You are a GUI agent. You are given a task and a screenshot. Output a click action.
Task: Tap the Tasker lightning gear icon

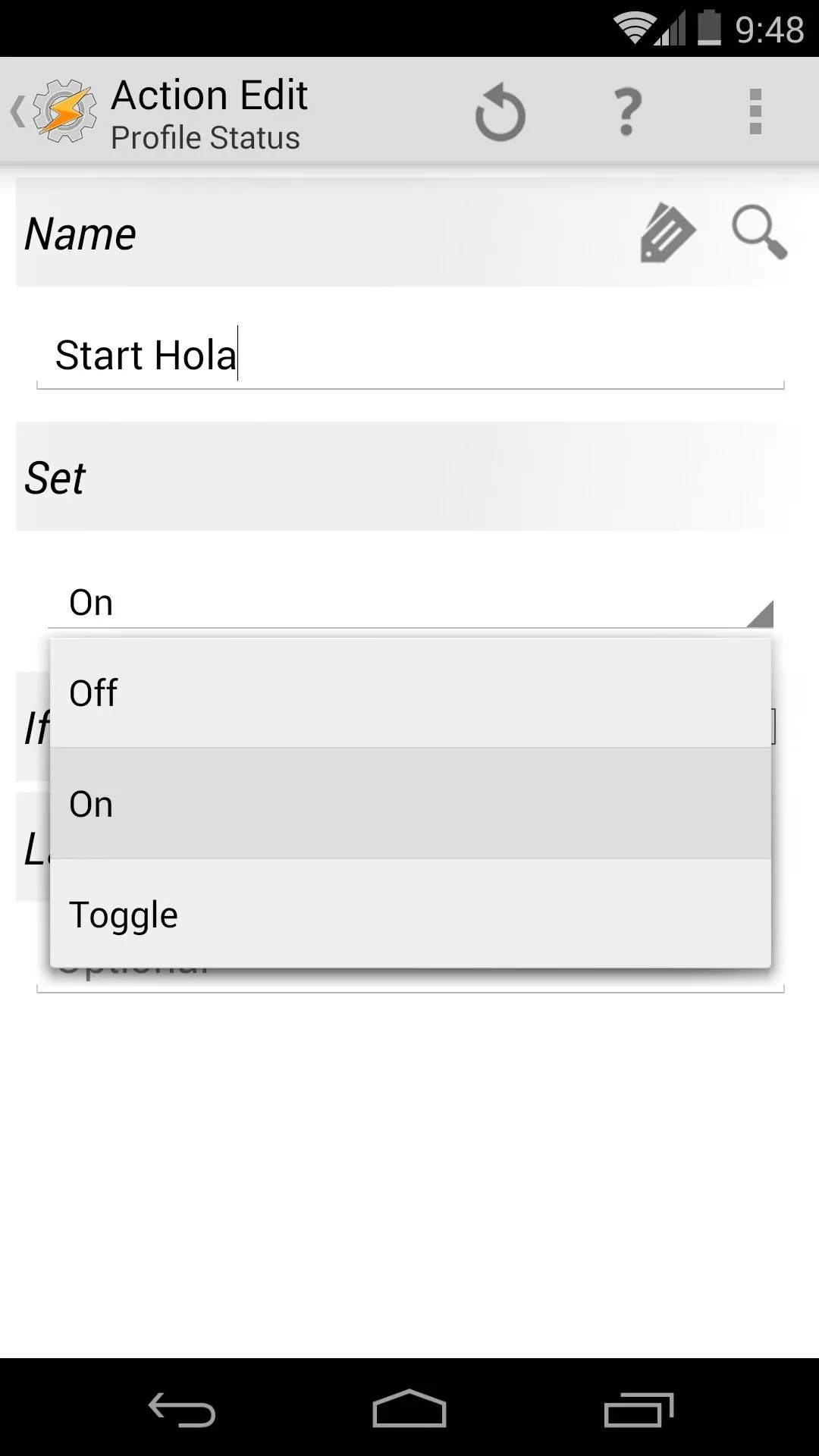[x=65, y=112]
